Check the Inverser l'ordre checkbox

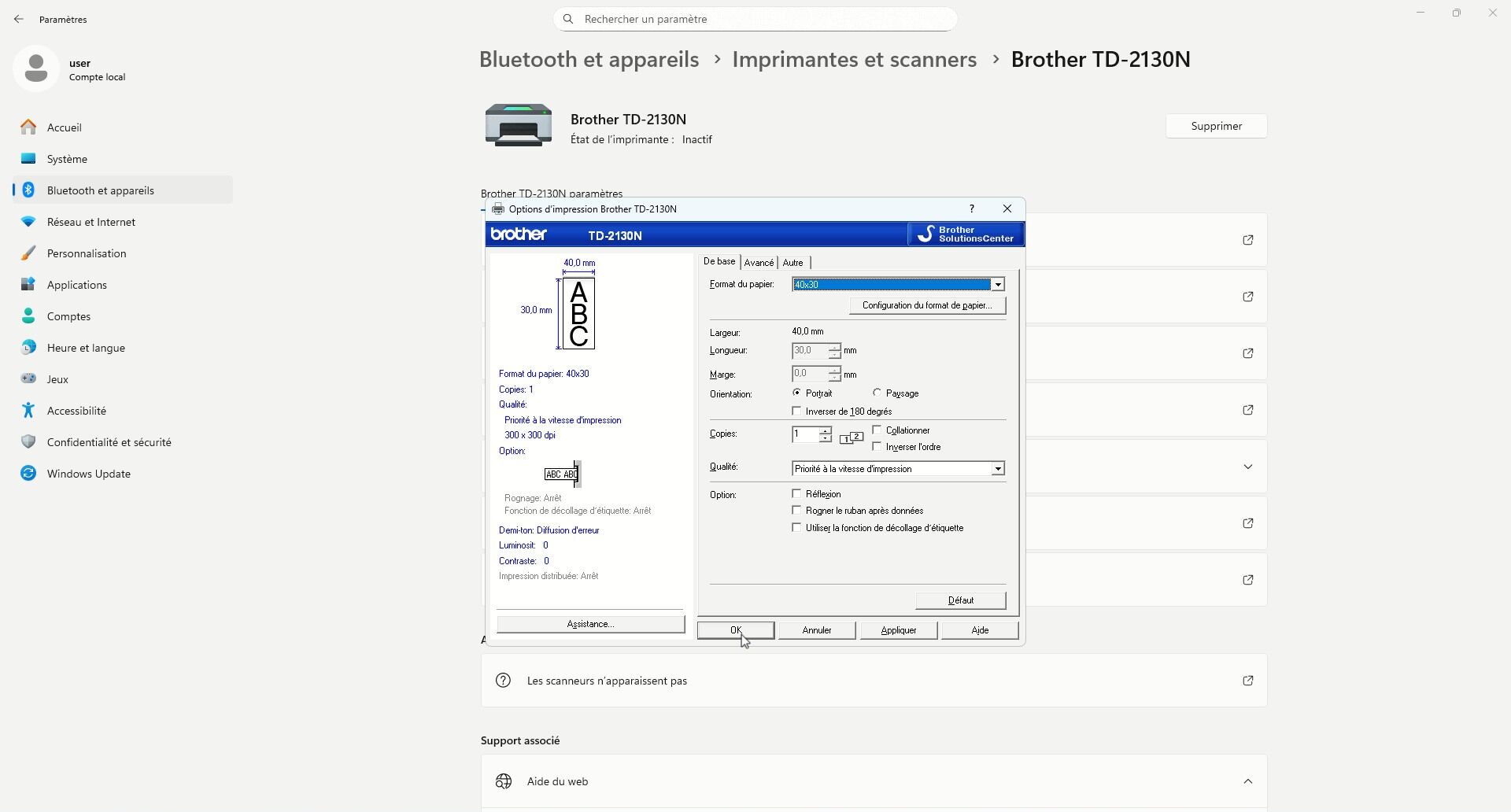pyautogui.click(x=877, y=446)
